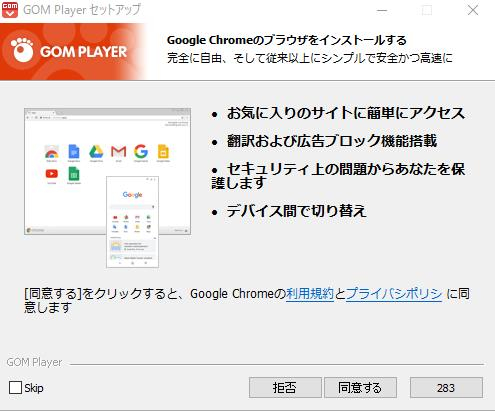Click the bullet text '翻訳および広告ブロック機能搭載'
Screen dimensions: 495x411
coord(332,141)
